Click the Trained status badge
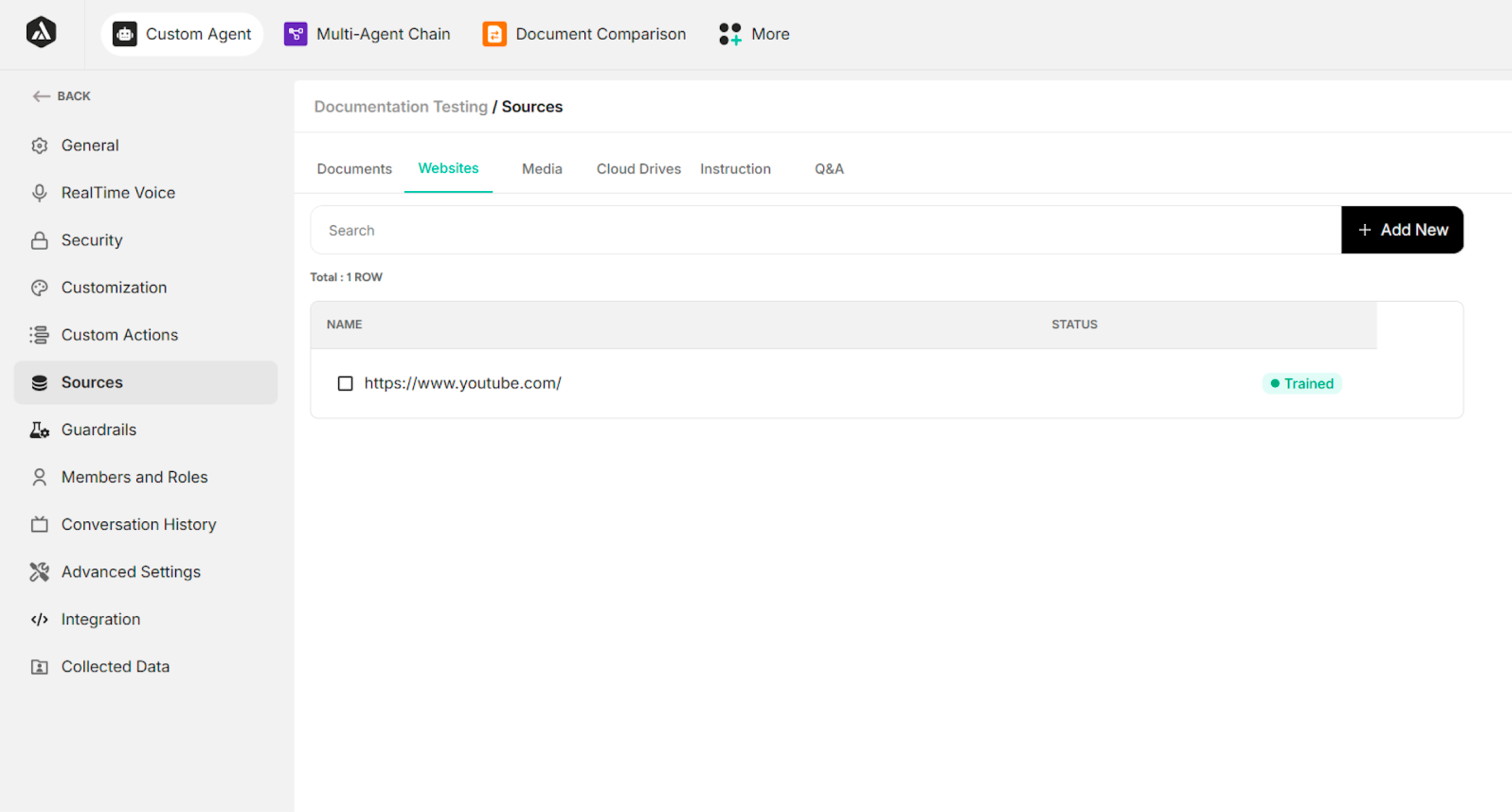The width and height of the screenshot is (1512, 812). pyautogui.click(x=1301, y=384)
